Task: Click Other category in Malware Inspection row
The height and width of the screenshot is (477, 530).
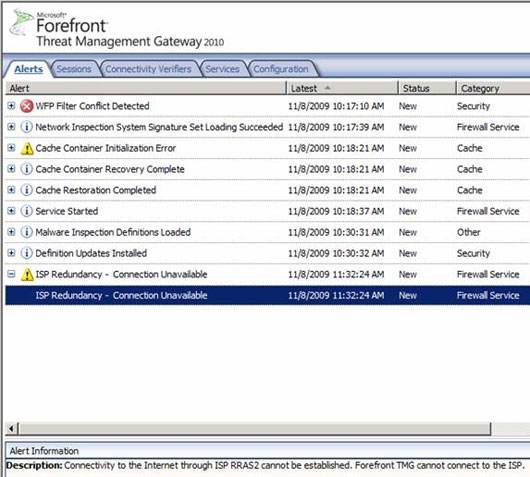Action: coord(468,232)
